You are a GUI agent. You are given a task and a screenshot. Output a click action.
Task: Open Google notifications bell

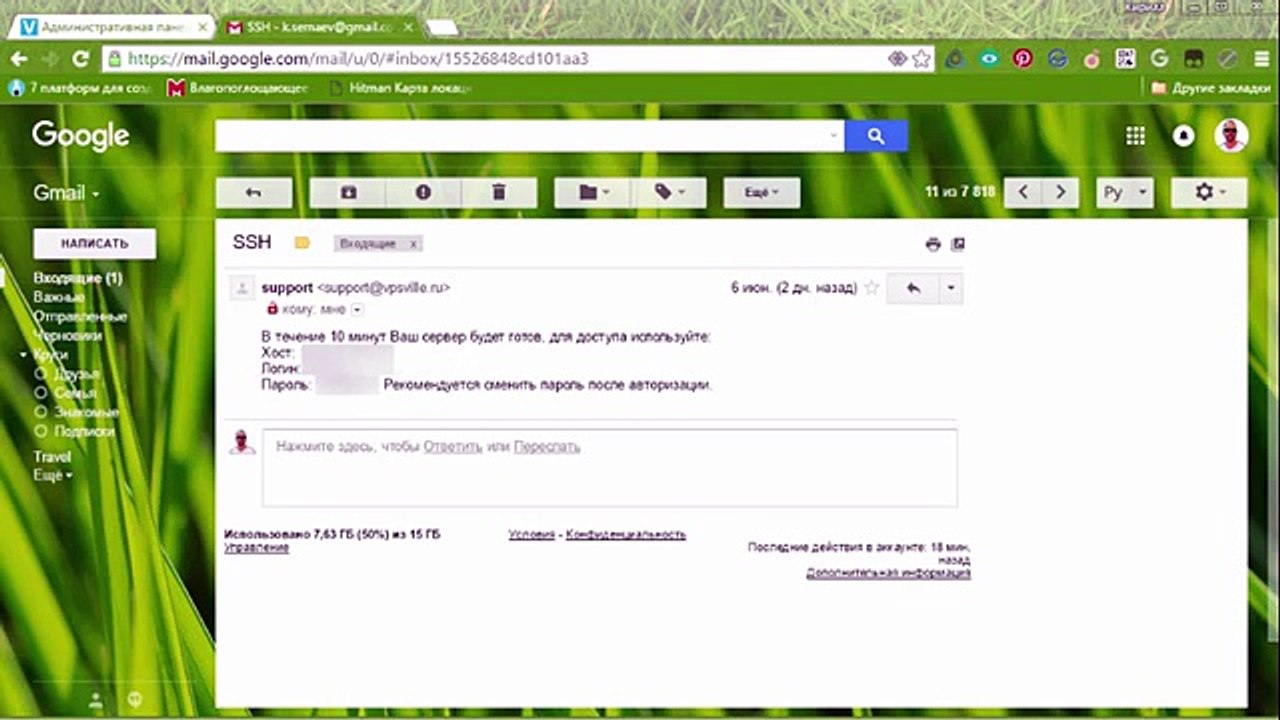pos(1184,136)
